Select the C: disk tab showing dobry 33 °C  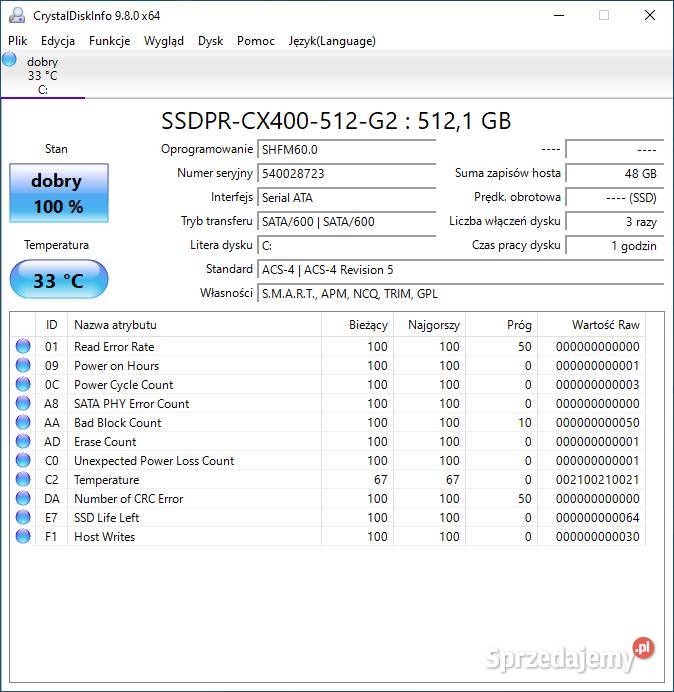[x=43, y=75]
